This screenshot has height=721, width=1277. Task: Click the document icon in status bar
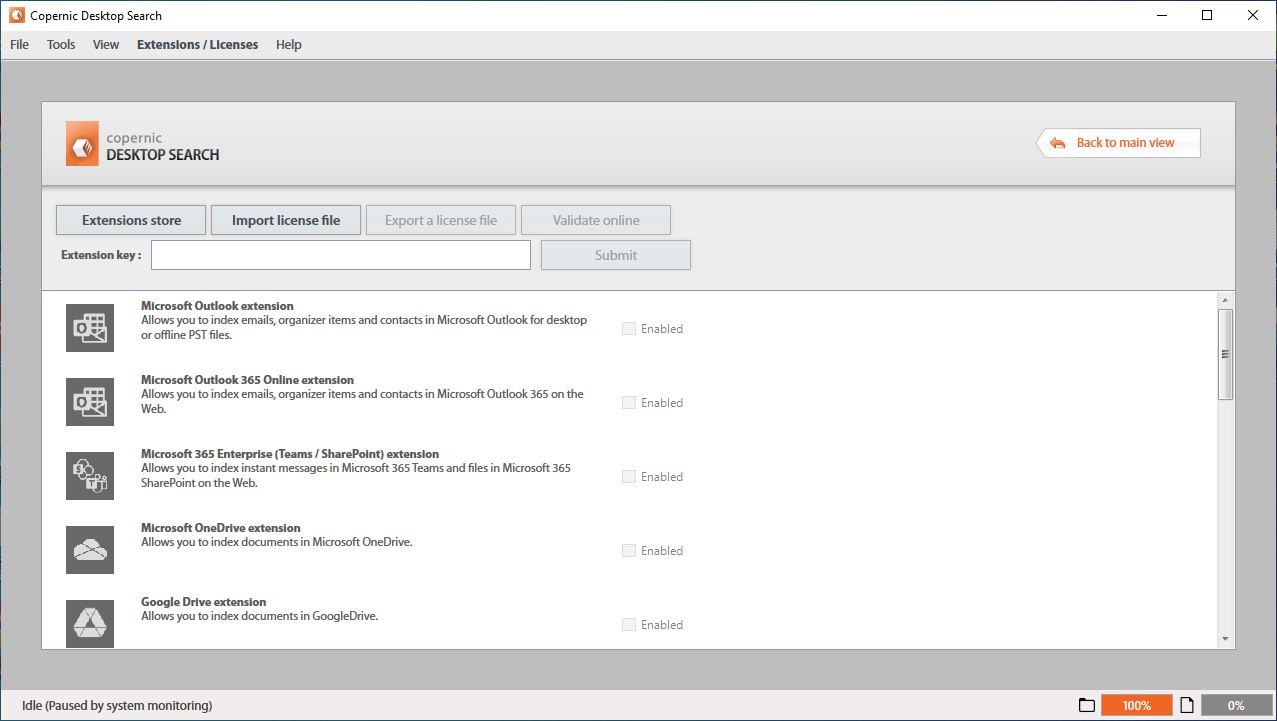pyautogui.click(x=1187, y=705)
